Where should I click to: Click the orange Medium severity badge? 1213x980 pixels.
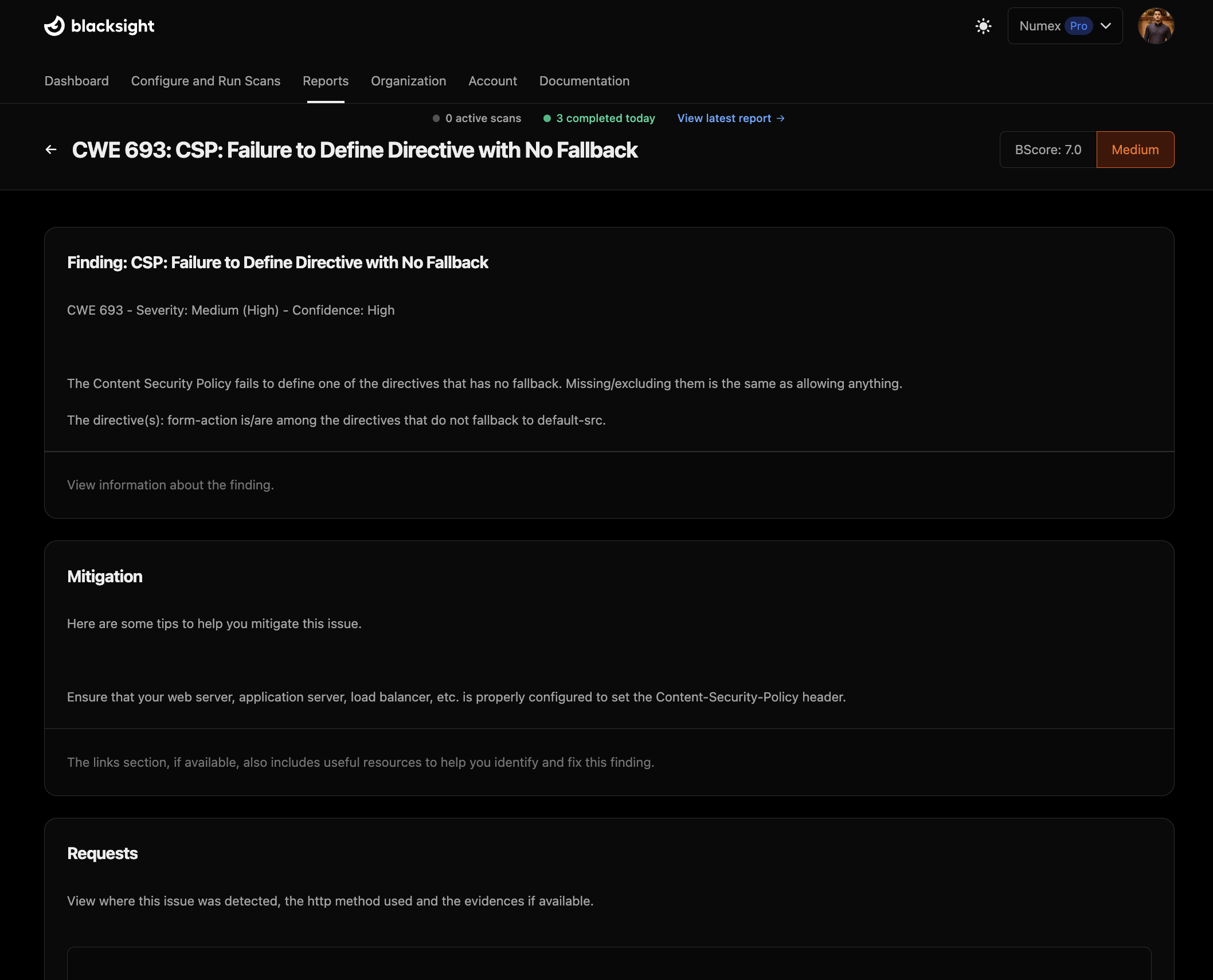coord(1135,150)
